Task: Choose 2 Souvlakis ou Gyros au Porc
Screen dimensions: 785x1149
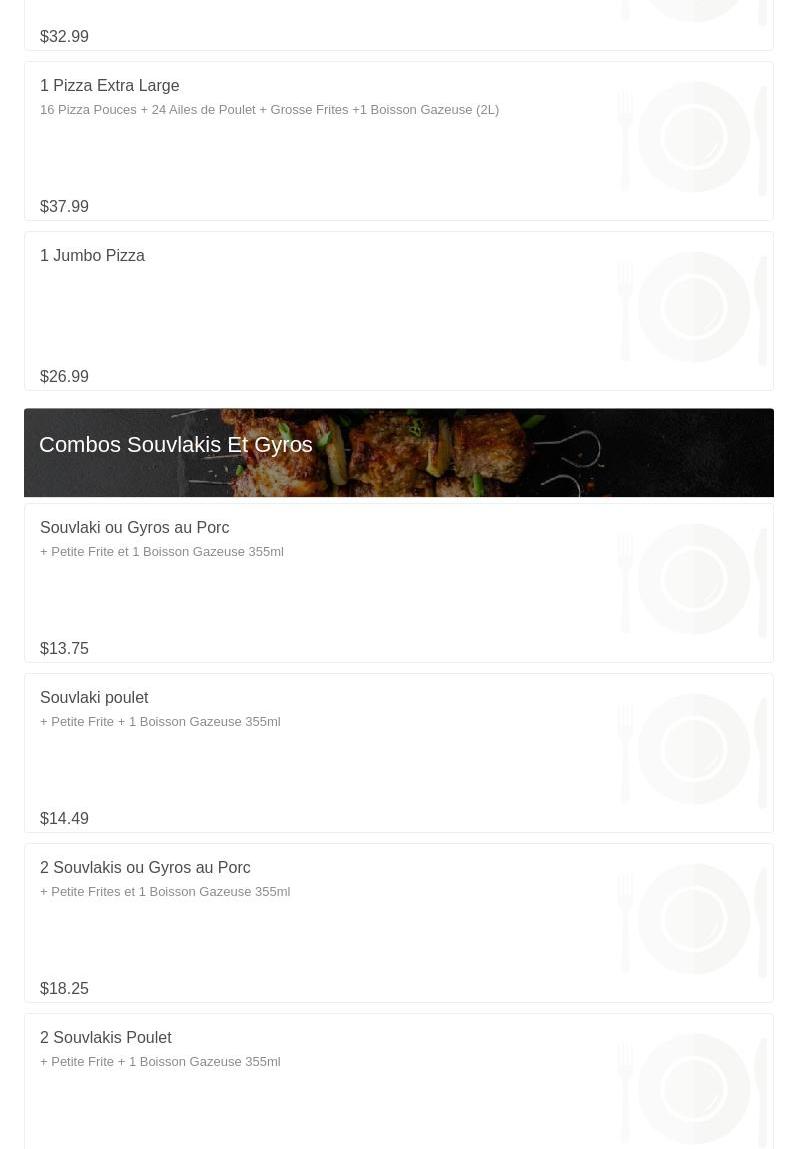Action: click(x=399, y=923)
